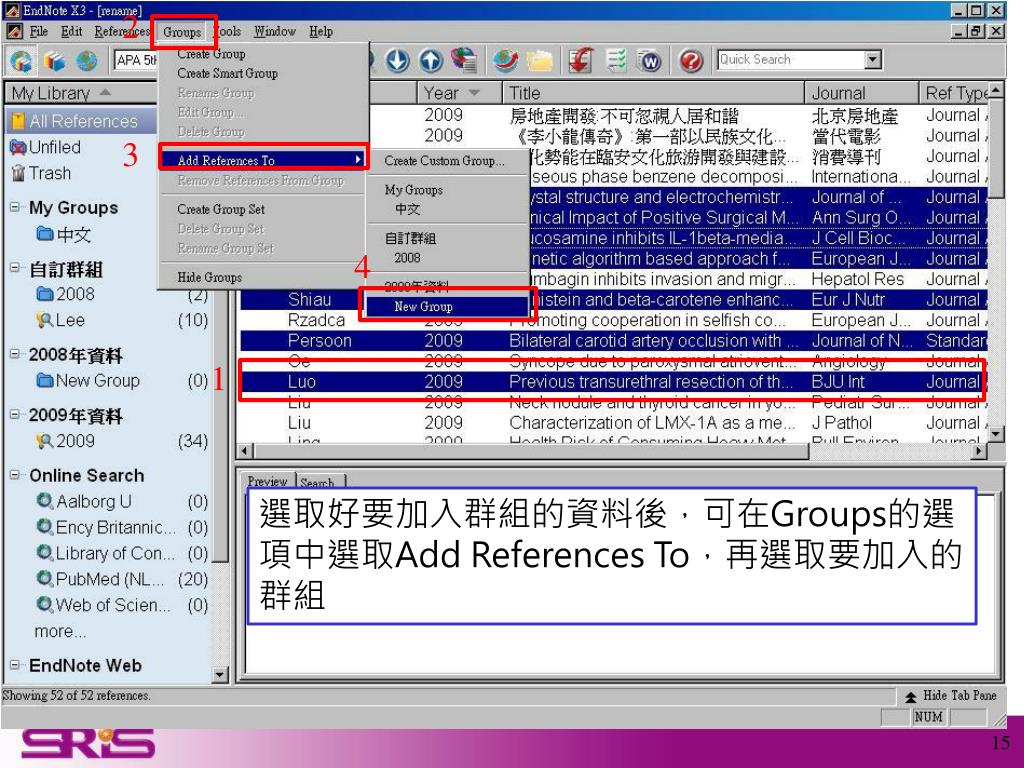Click into the Quick Search field

click(790, 60)
